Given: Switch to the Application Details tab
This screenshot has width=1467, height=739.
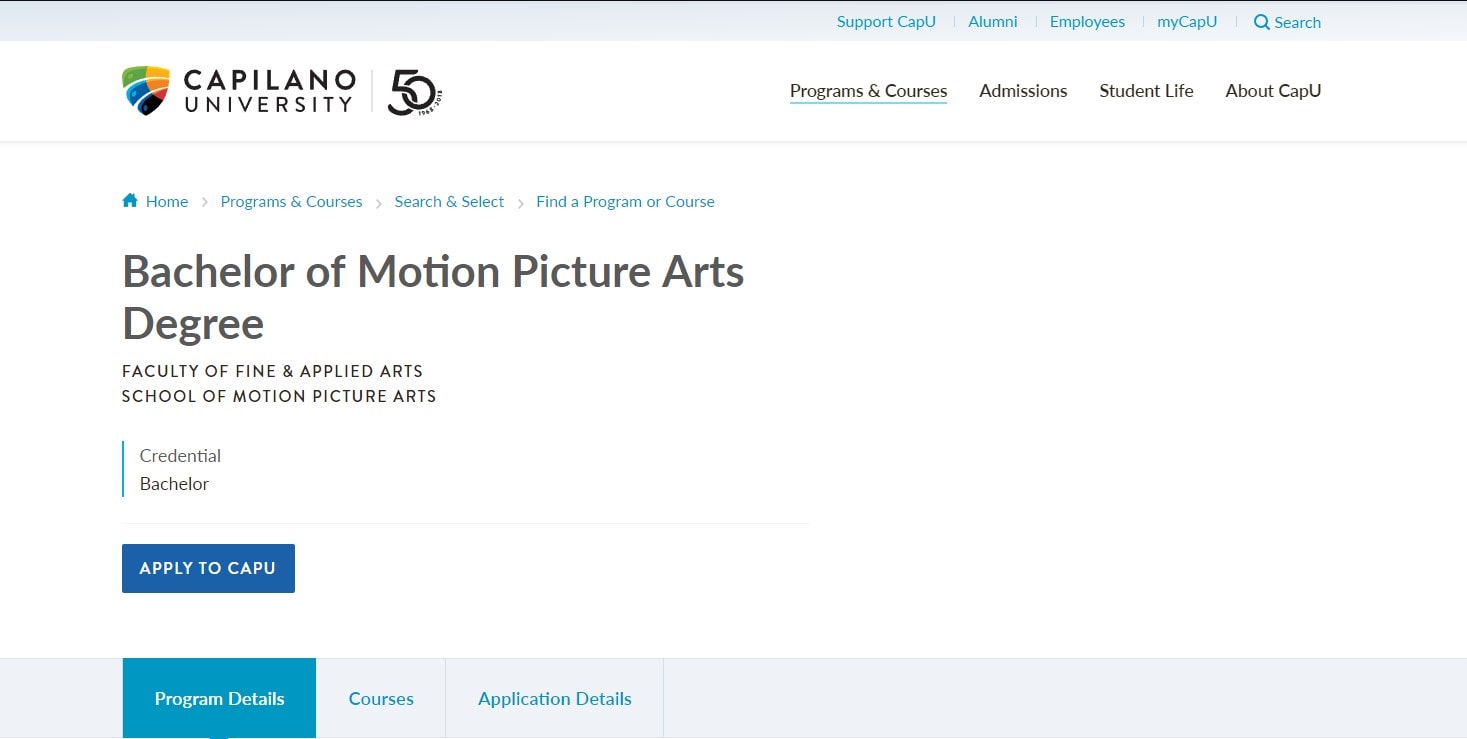Looking at the screenshot, I should point(555,699).
